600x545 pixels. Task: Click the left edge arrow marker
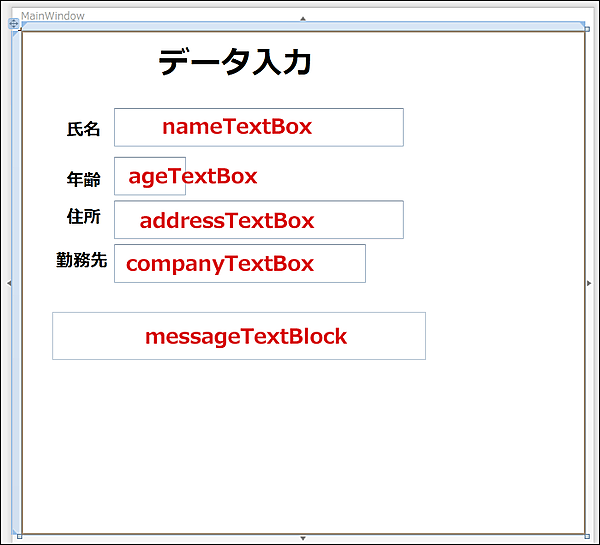(x=9, y=283)
